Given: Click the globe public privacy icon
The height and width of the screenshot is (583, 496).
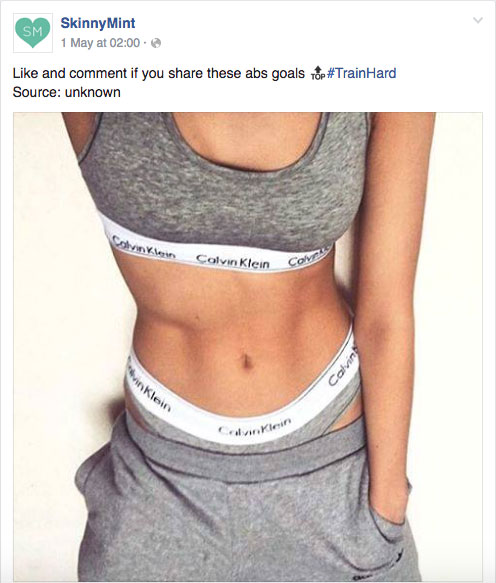Looking at the screenshot, I should click(x=156, y=43).
